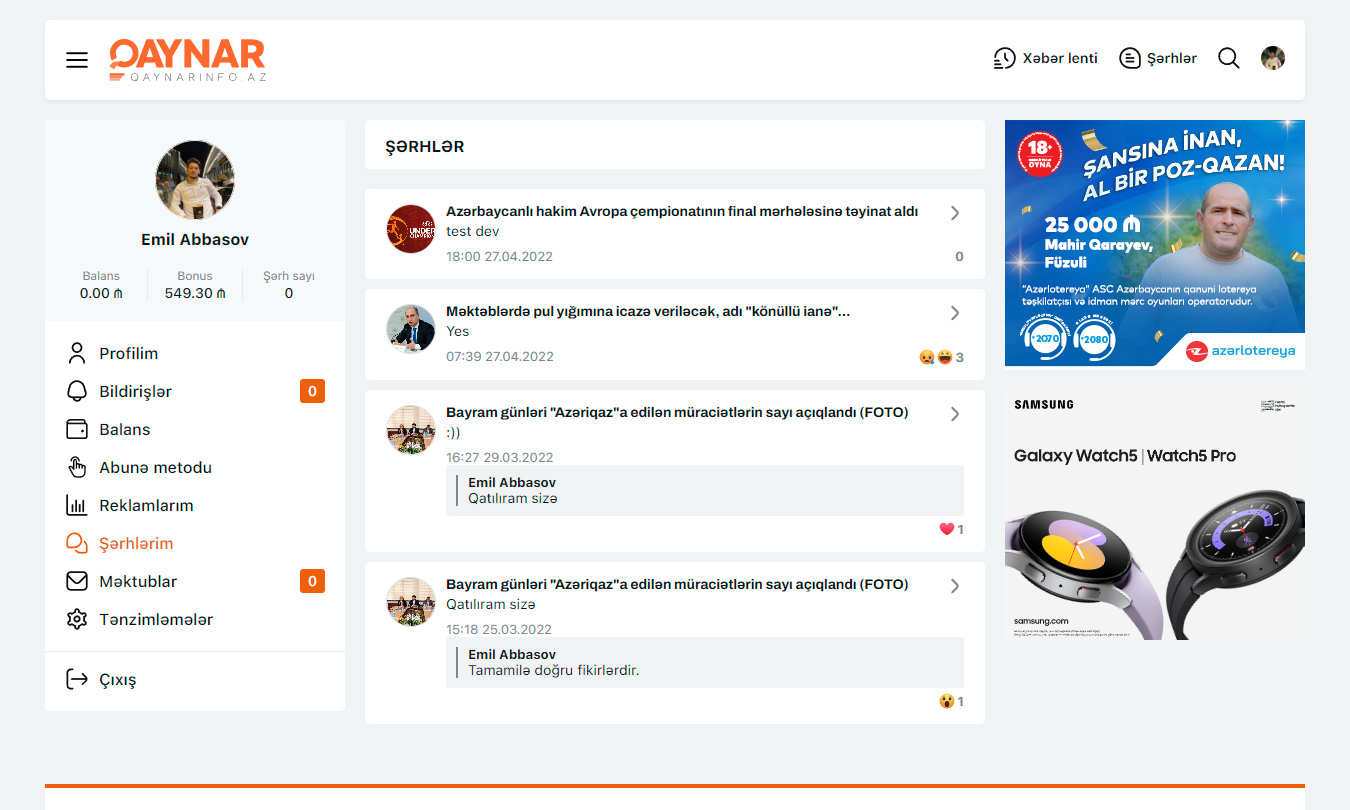The image size is (1350, 810).
Task: Select Profilim in sidebar menu
Action: [128, 353]
